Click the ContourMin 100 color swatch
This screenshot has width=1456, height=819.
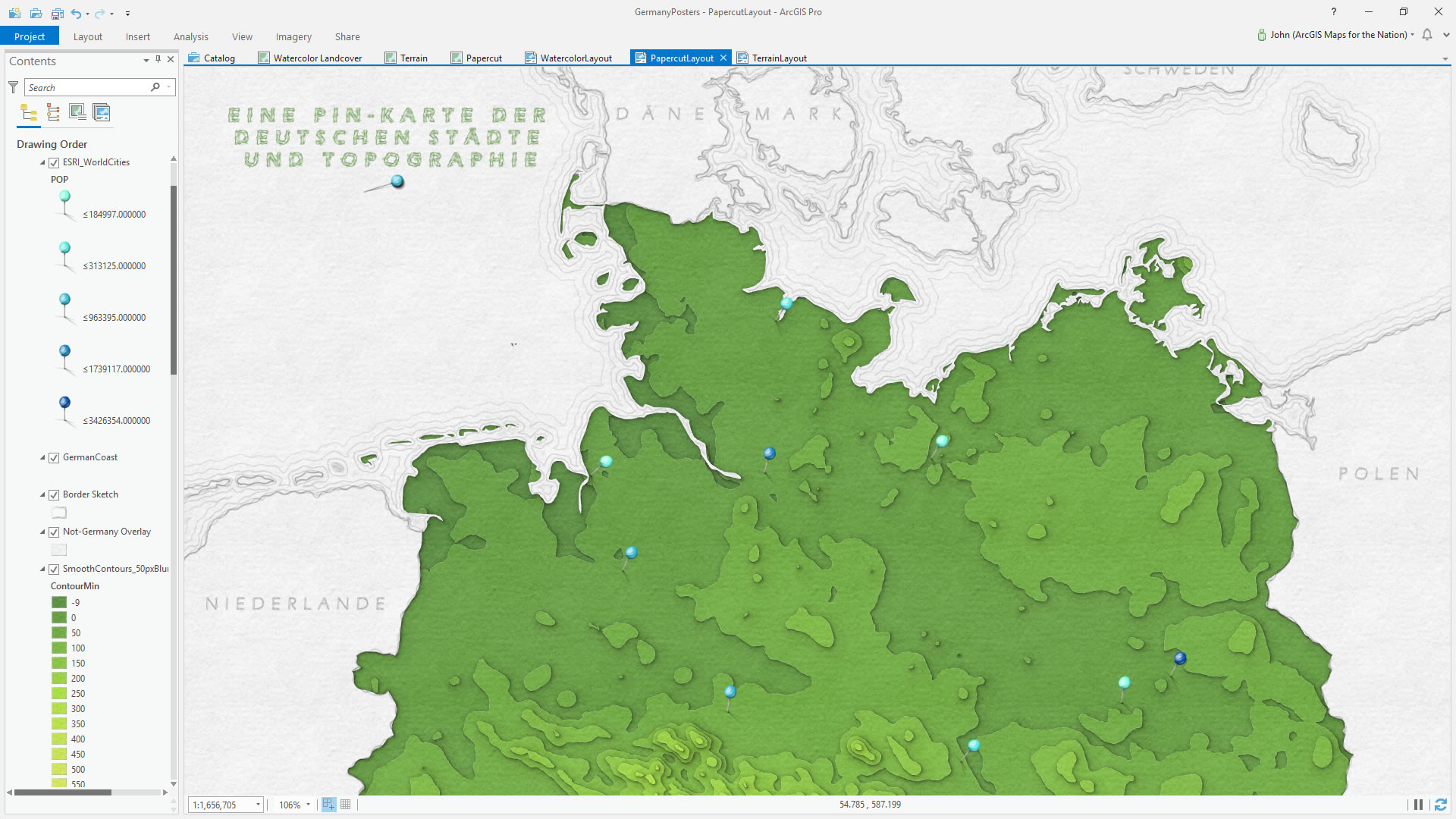(59, 648)
